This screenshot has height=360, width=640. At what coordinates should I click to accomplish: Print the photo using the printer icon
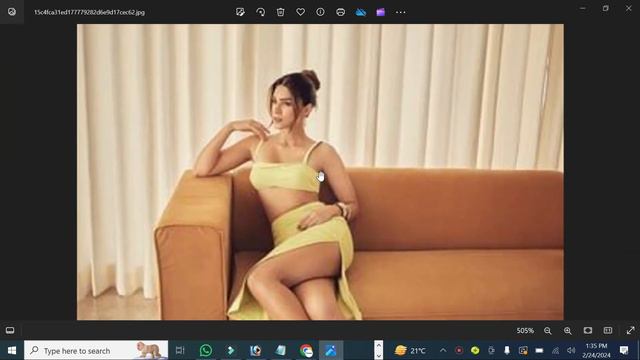[340, 12]
